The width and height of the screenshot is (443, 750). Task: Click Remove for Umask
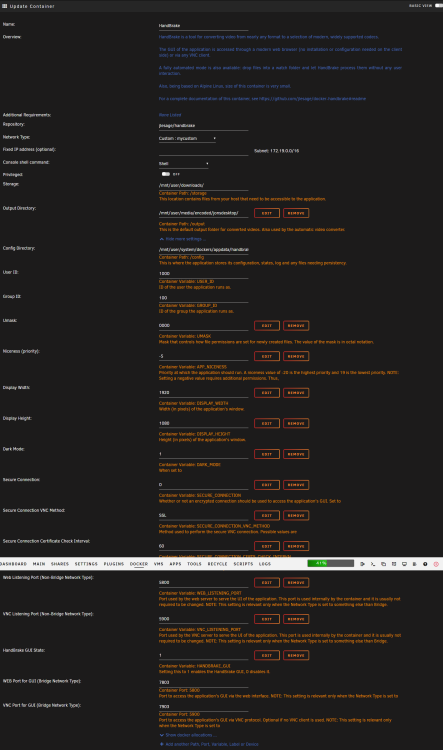pyautogui.click(x=296, y=326)
